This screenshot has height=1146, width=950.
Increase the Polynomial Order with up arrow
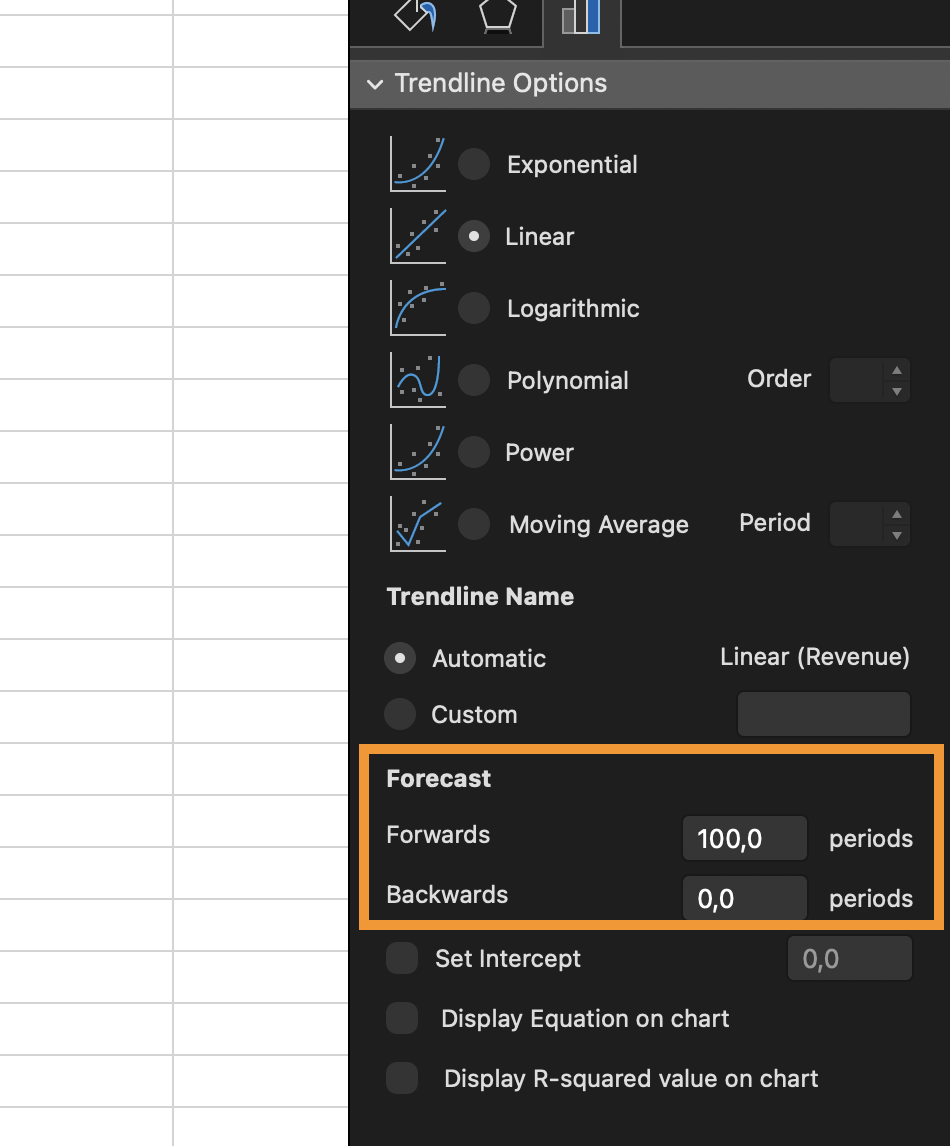click(897, 370)
